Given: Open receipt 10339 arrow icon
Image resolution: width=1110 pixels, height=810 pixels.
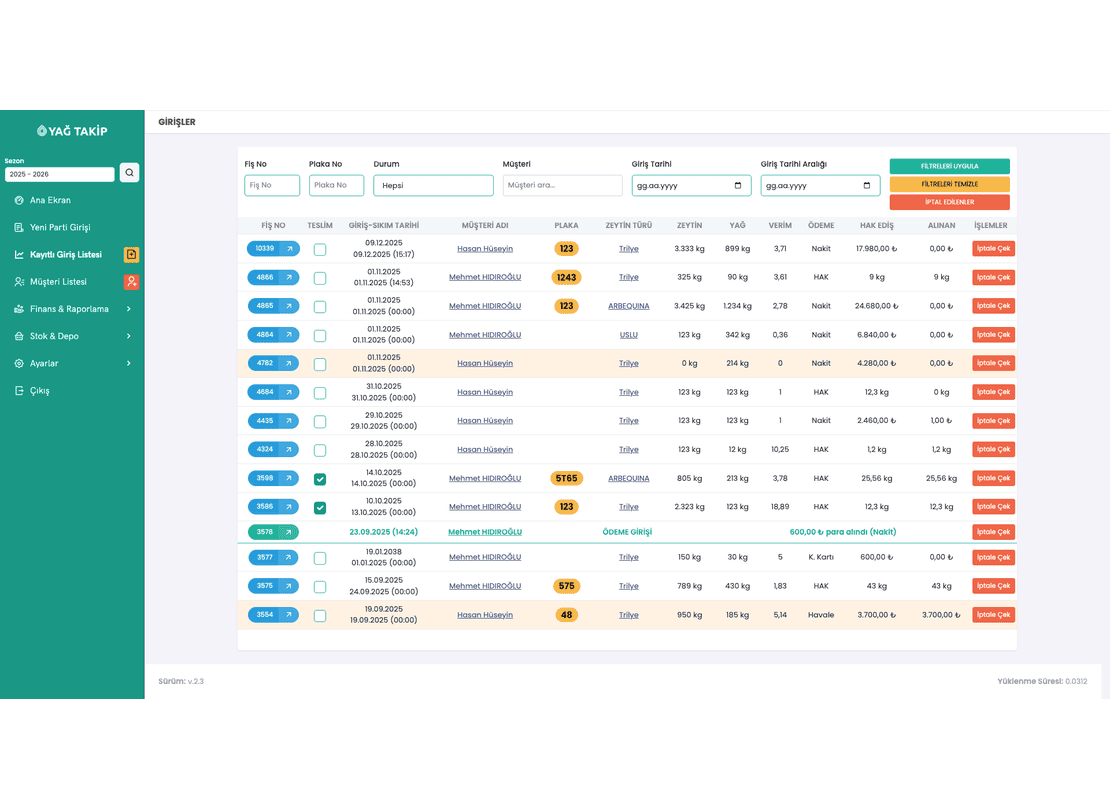Looking at the screenshot, I should (290, 249).
